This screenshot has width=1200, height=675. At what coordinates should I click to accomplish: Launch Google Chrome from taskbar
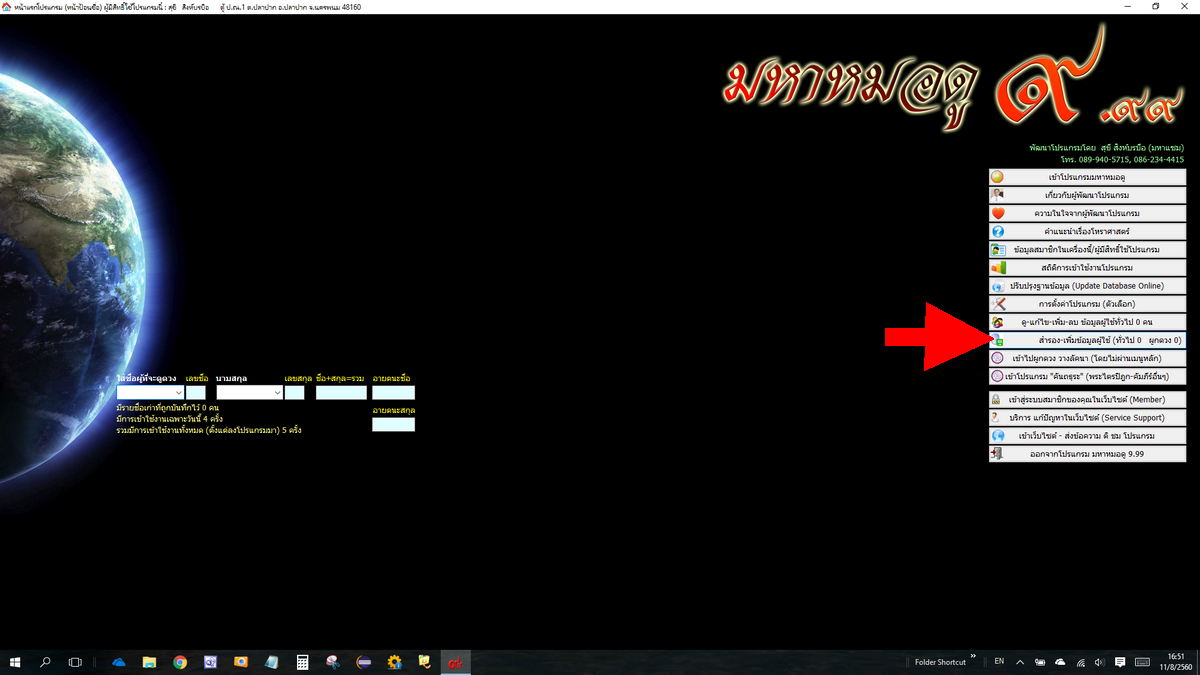180,662
